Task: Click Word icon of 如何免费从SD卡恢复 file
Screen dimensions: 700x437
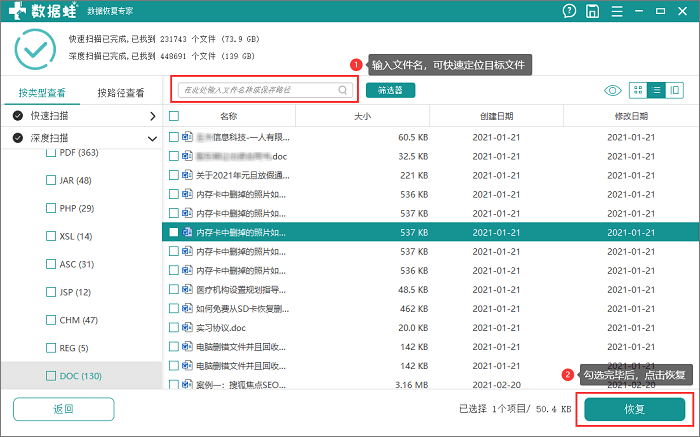Action: (187, 308)
